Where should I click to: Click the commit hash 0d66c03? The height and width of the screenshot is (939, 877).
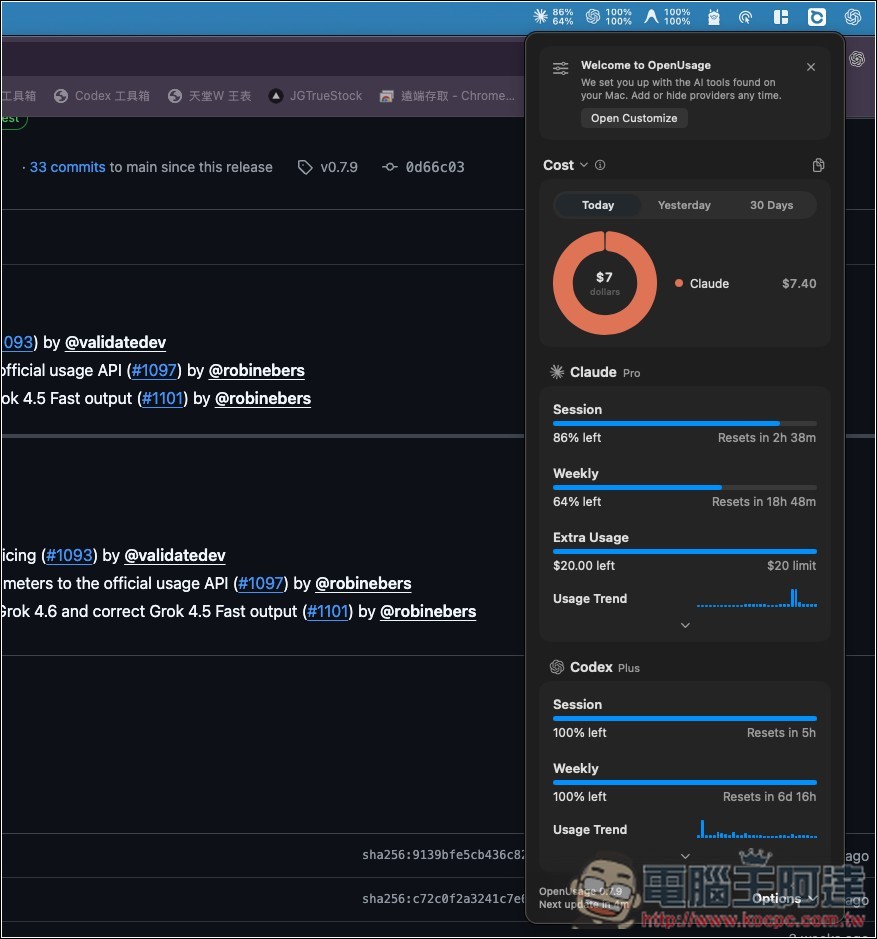click(x=435, y=167)
